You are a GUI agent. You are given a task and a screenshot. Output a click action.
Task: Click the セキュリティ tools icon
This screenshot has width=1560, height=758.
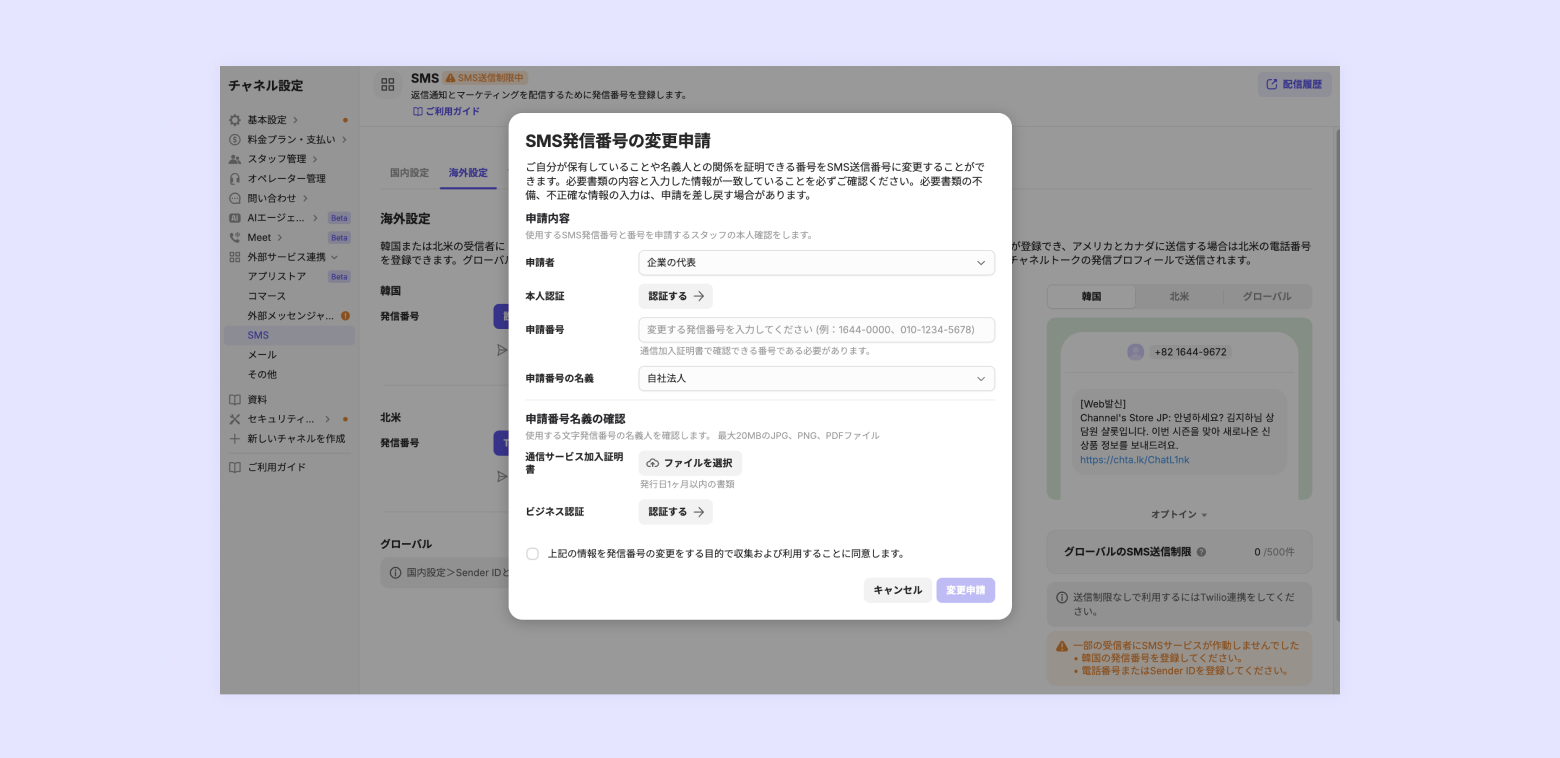click(x=235, y=419)
